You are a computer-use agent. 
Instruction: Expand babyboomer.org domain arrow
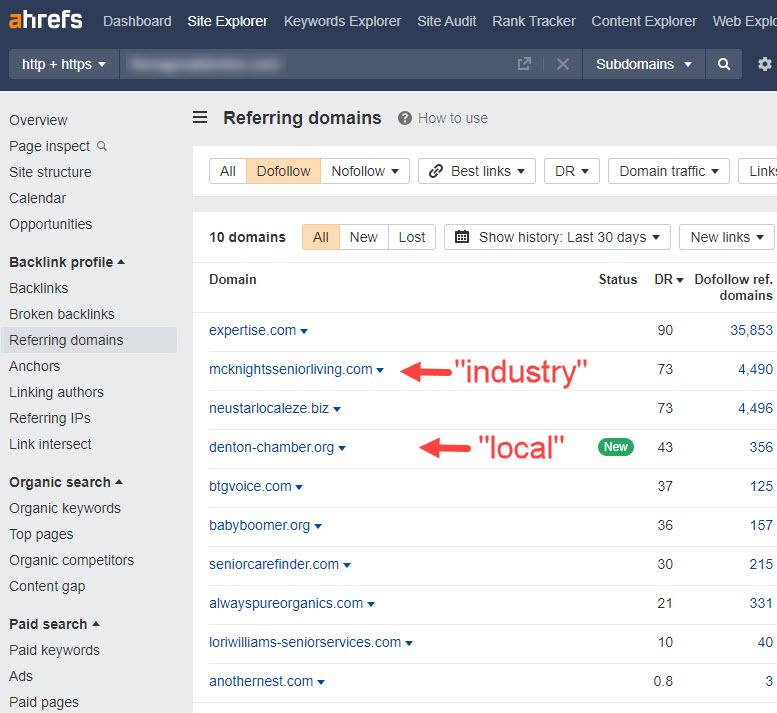(318, 526)
